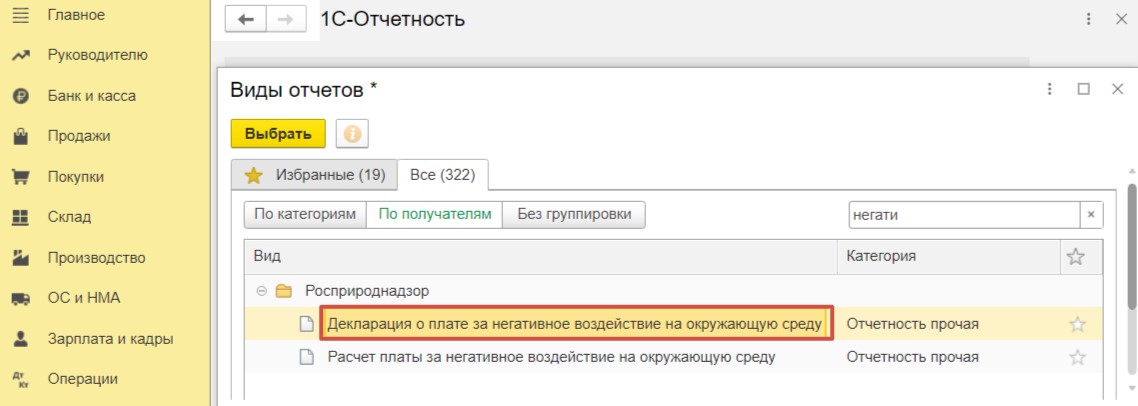This screenshot has width=1138, height=406.
Task: Switch to the Избранные (19) tab
Action: coord(314,175)
